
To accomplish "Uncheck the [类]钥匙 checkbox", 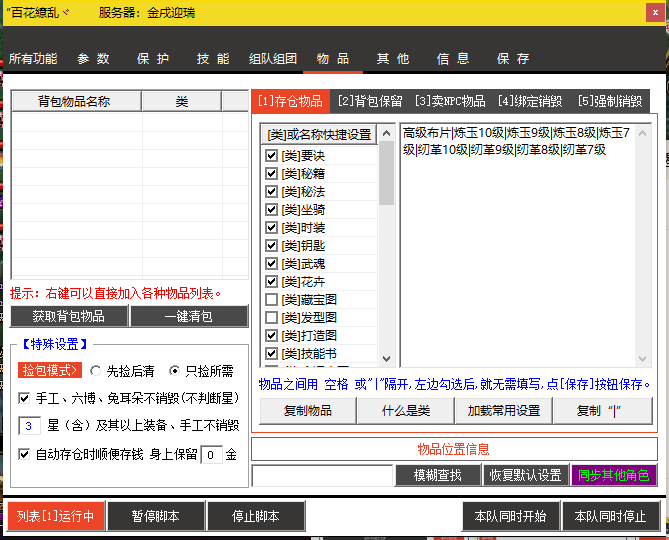I will pos(271,245).
